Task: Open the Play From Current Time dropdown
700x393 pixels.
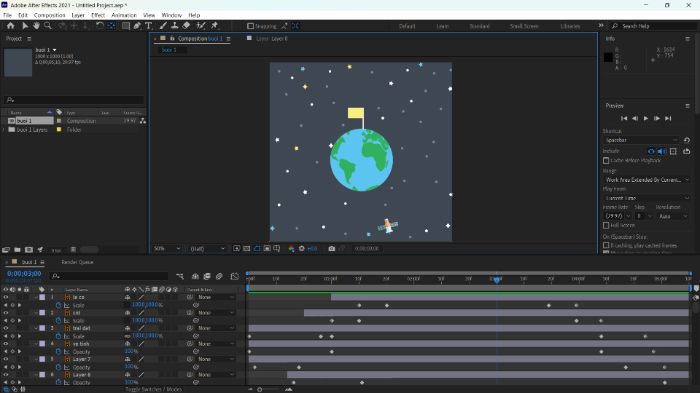Action: pos(647,198)
